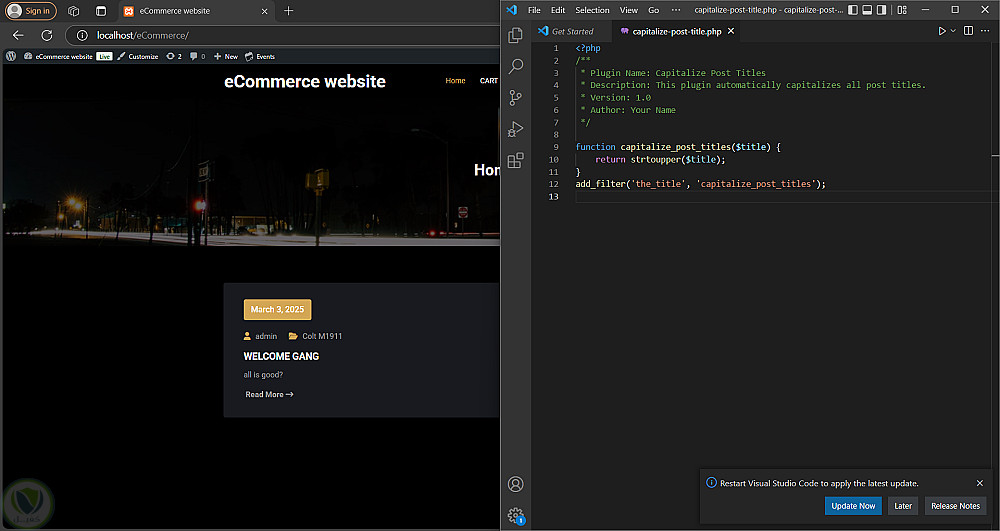1000x531 pixels.
Task: Click the Update Now button
Action: coord(853,506)
